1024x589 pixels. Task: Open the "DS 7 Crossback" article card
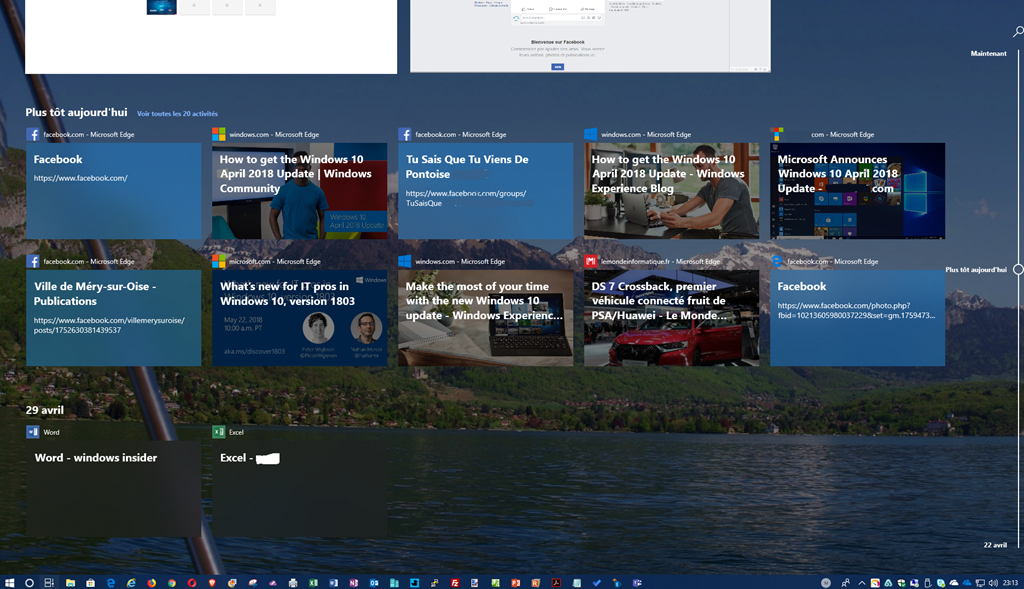point(671,318)
